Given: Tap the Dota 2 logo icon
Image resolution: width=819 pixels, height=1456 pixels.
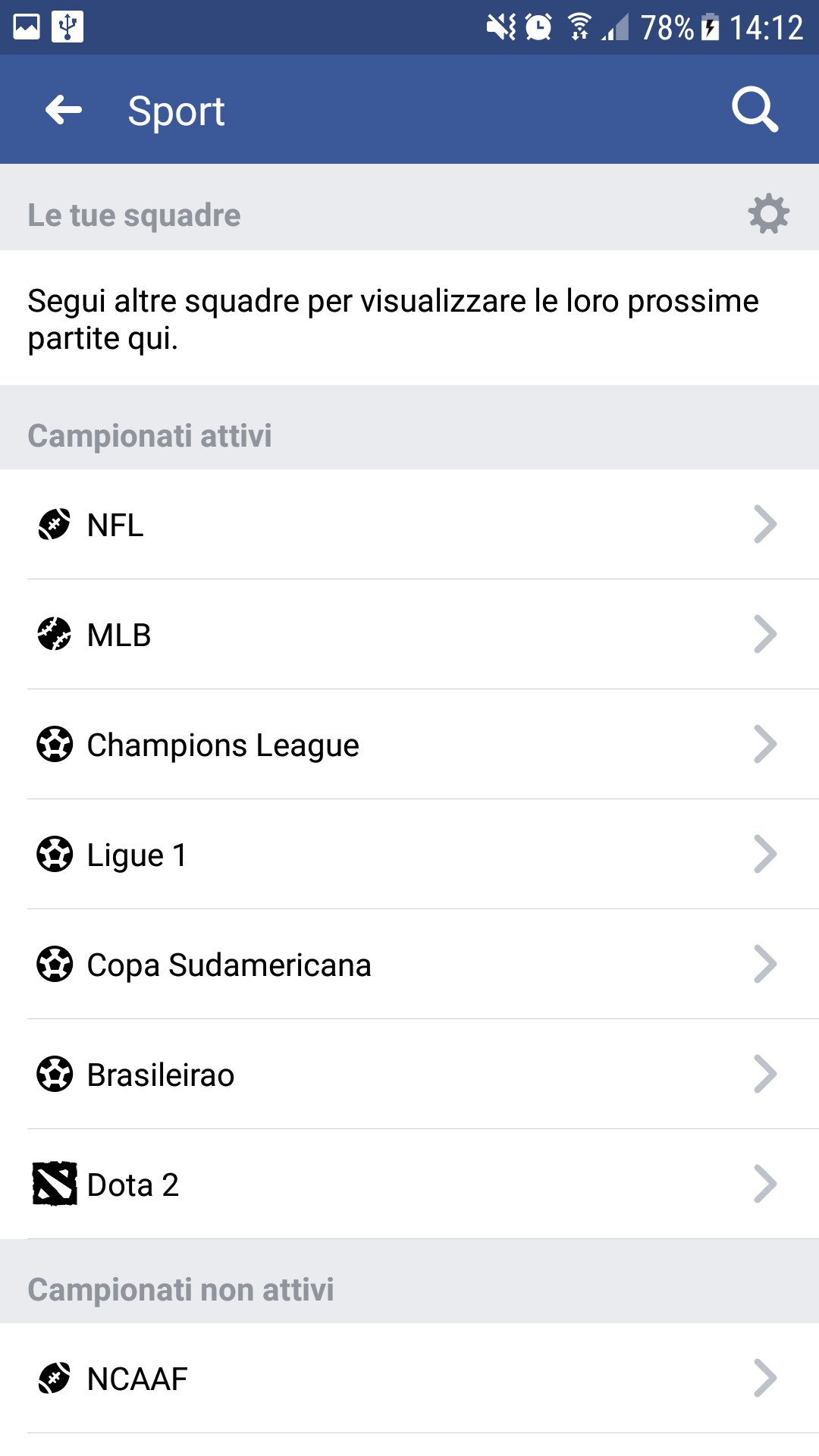Looking at the screenshot, I should [55, 1184].
